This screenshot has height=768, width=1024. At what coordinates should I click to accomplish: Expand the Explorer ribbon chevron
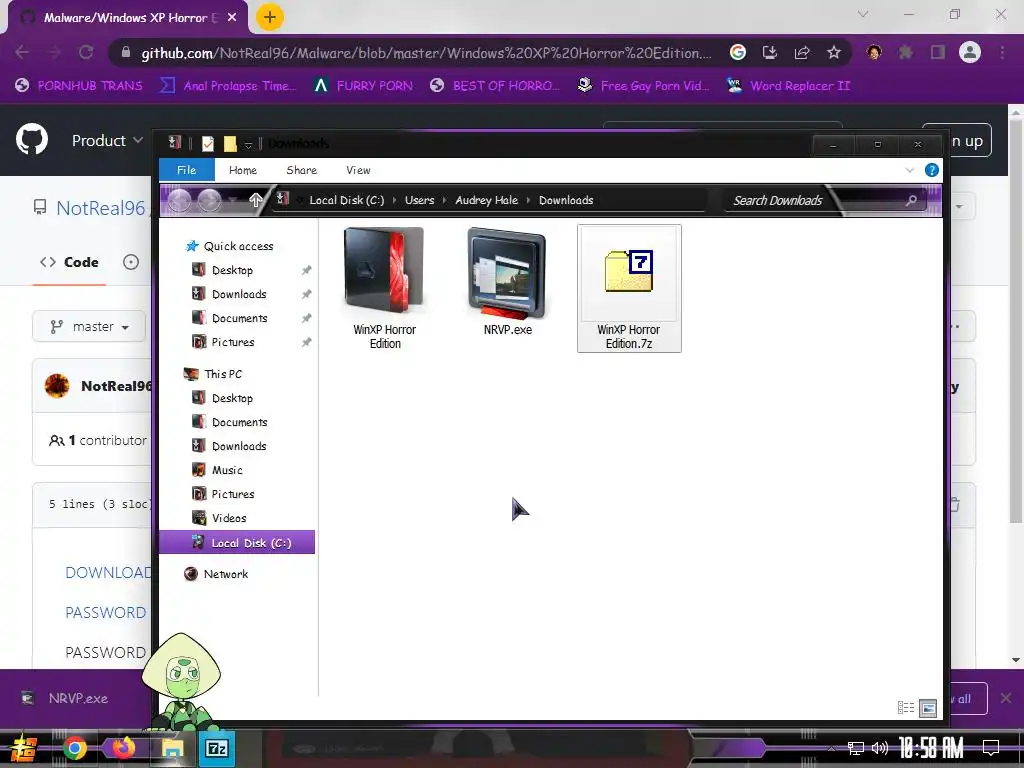point(910,170)
